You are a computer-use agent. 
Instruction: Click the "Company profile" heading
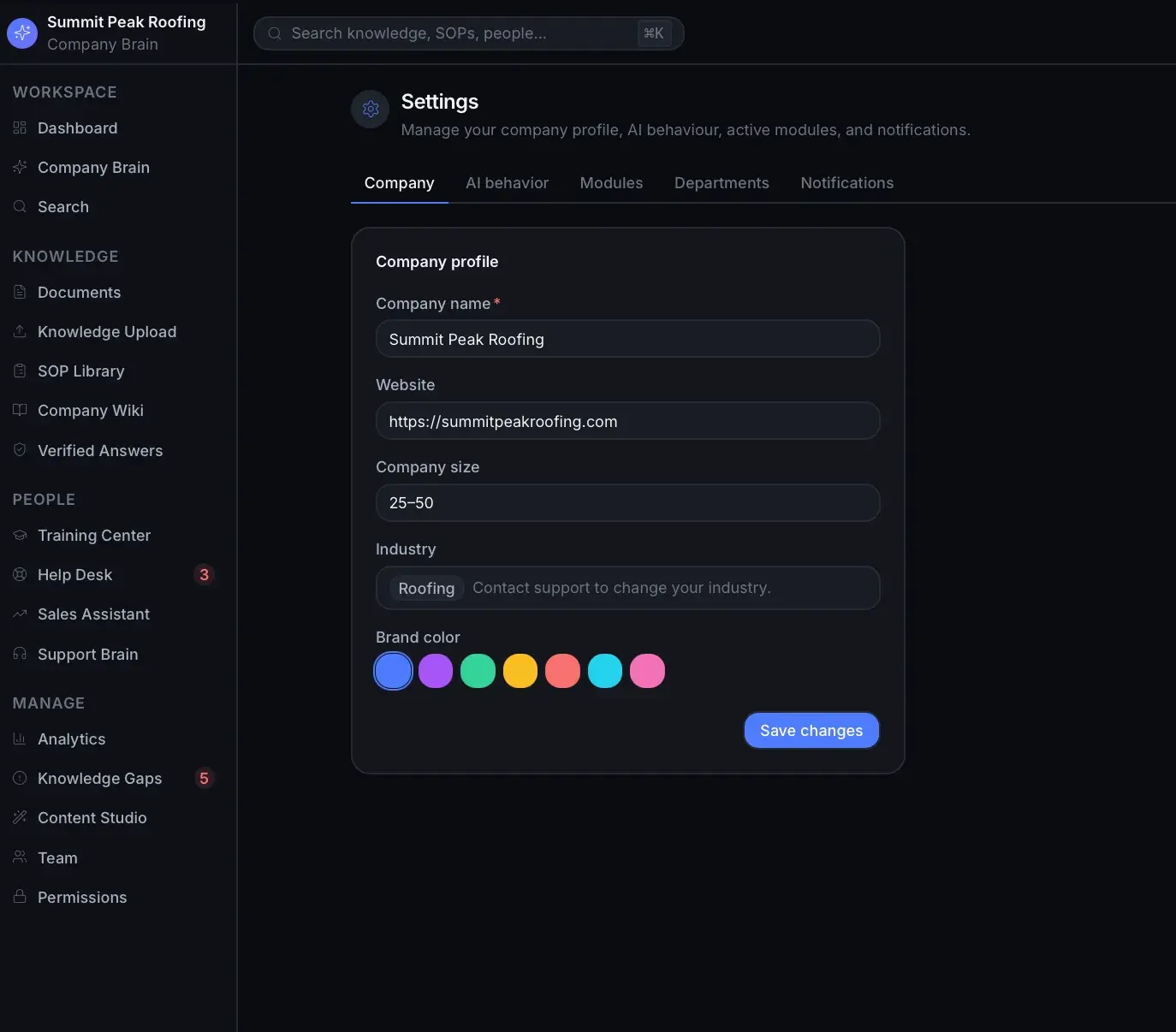point(437,262)
